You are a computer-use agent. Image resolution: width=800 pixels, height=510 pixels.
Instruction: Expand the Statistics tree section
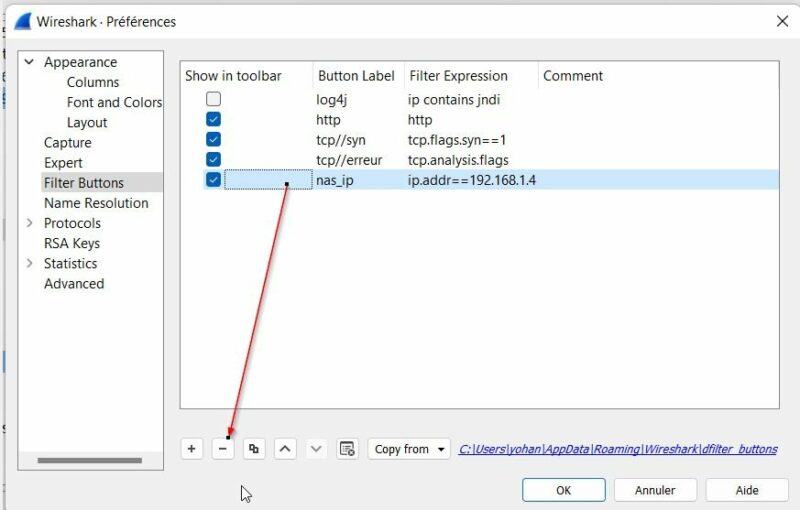[x=30, y=263]
